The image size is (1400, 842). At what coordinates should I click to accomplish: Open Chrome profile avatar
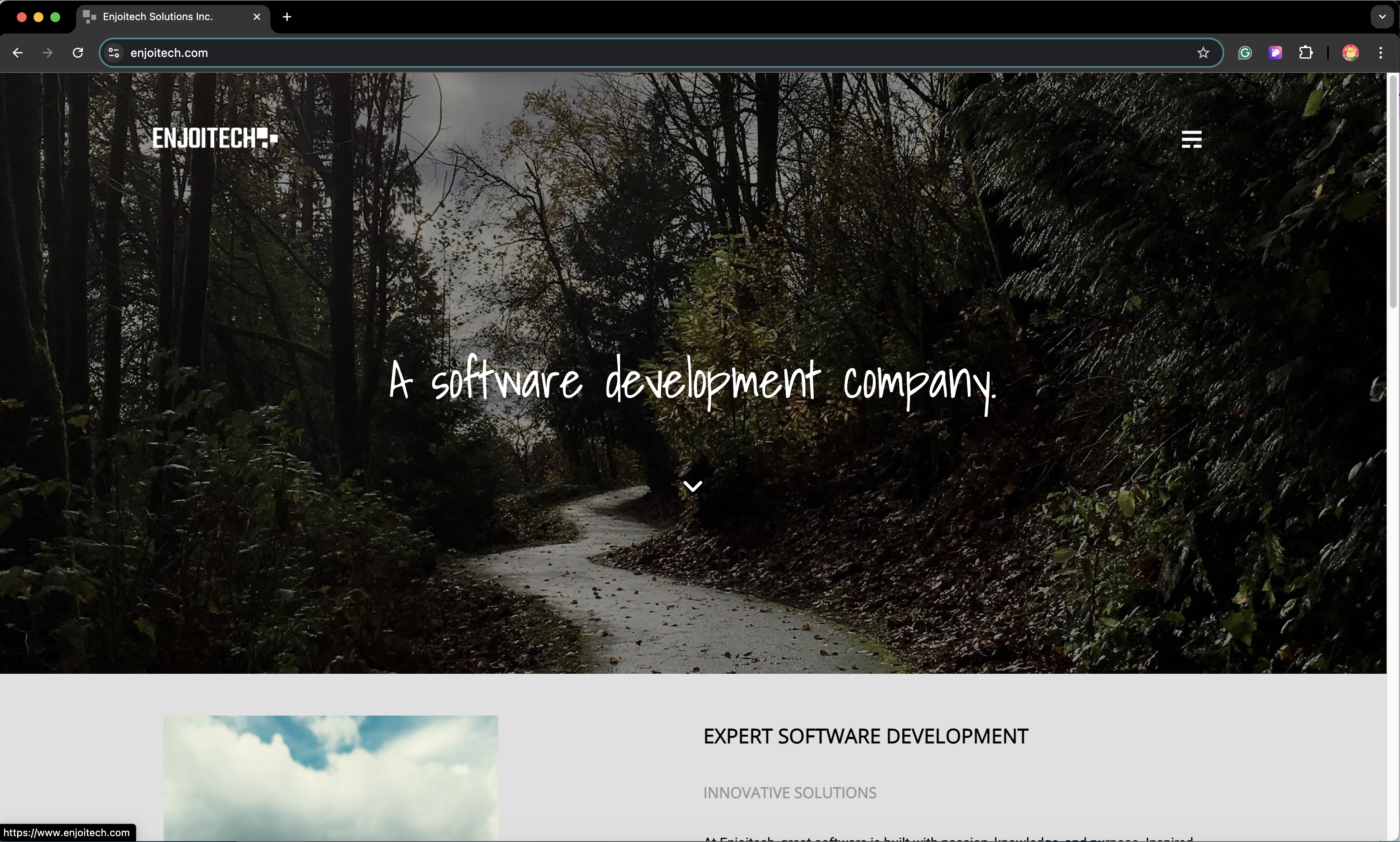(x=1350, y=53)
